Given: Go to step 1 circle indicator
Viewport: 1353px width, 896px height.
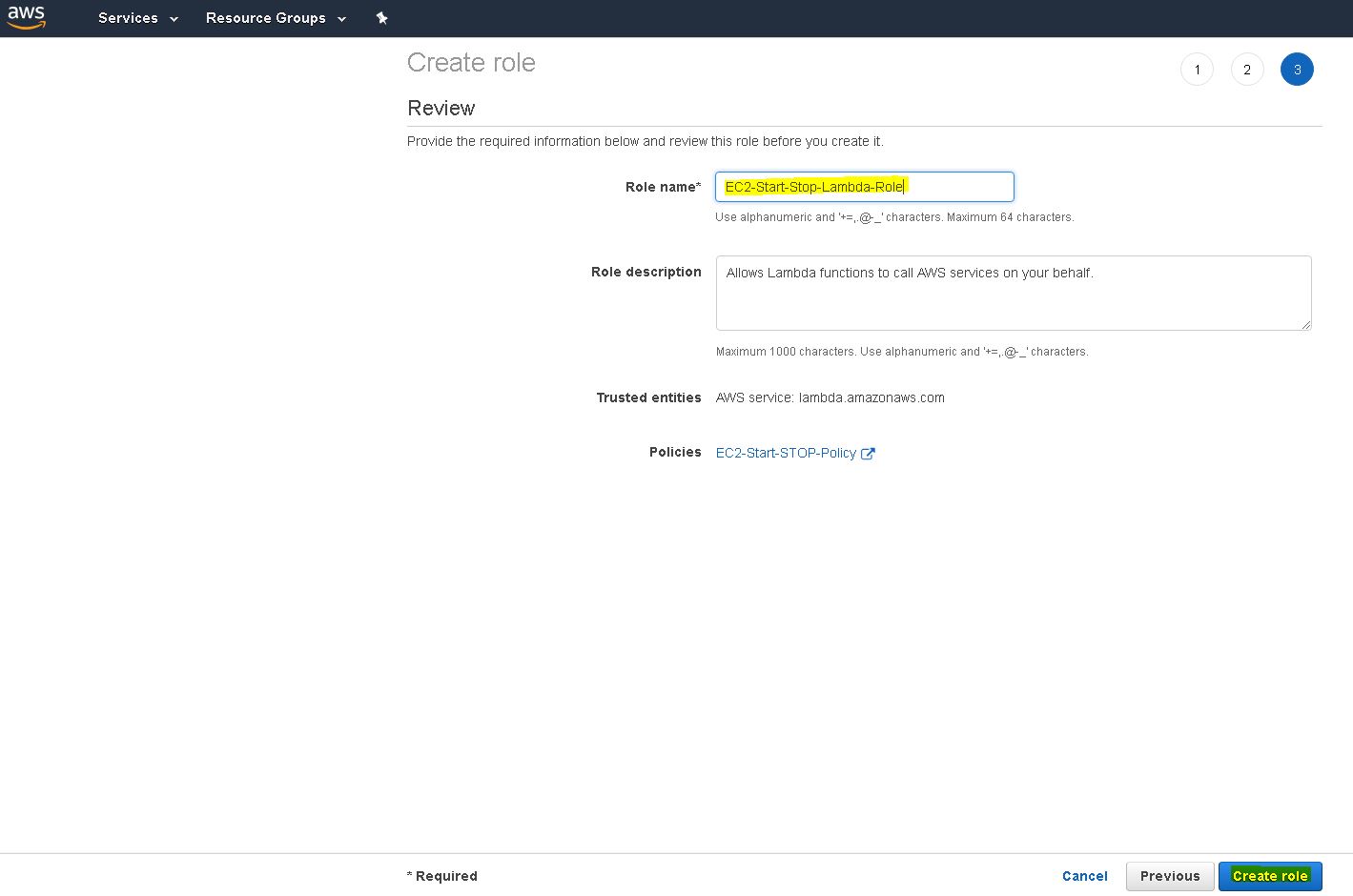Looking at the screenshot, I should click(1197, 70).
